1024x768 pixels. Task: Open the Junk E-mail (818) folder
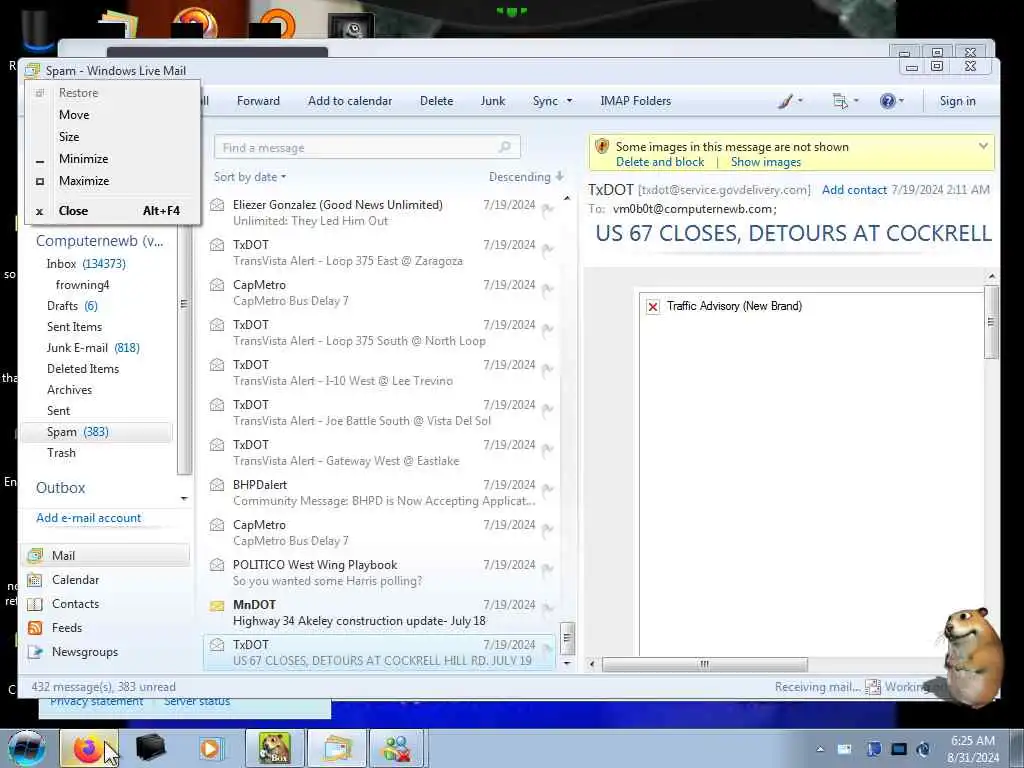93,348
